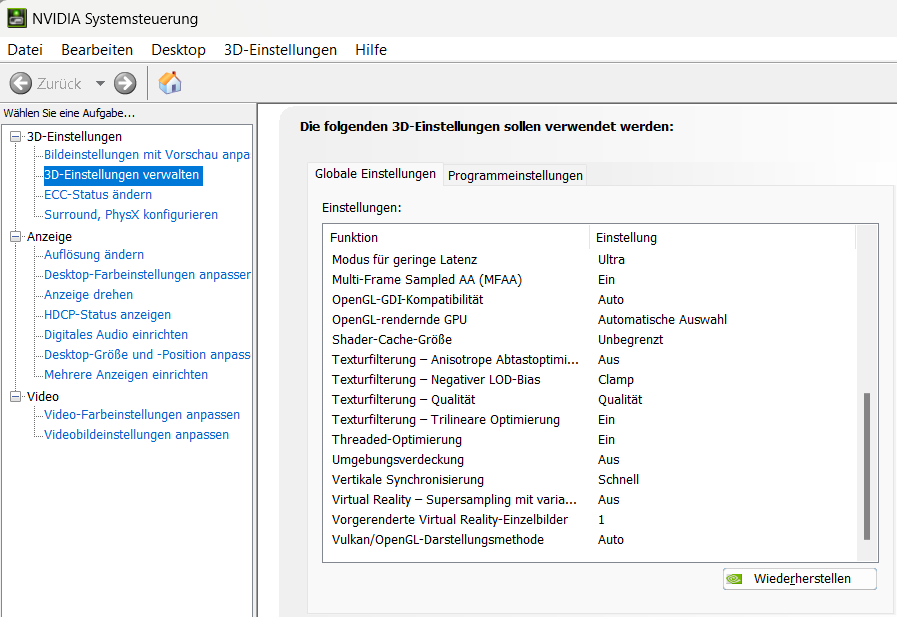
Task: Open the back history dropdown arrow
Action: tap(100, 83)
